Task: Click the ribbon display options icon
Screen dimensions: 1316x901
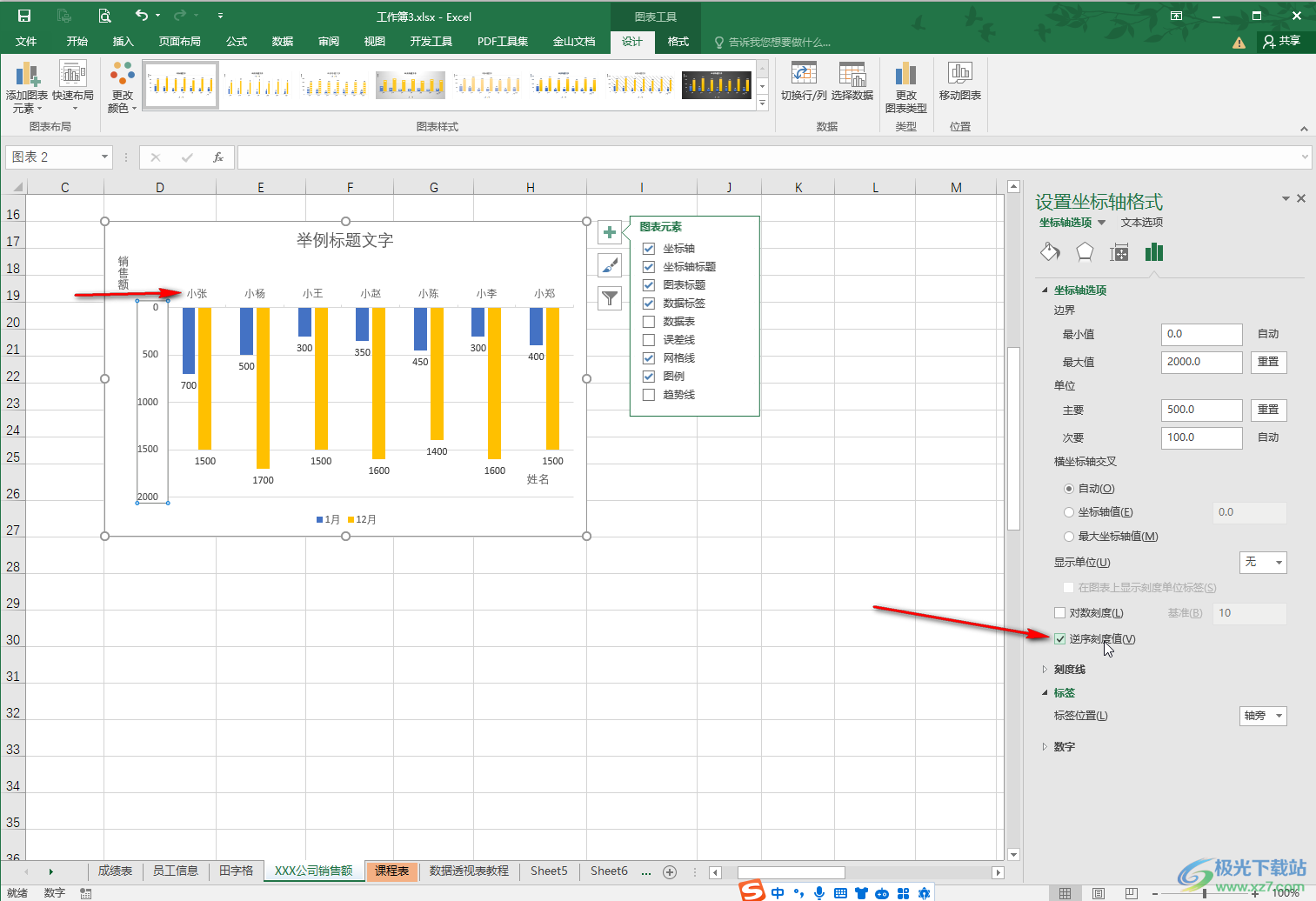Action: pyautogui.click(x=1176, y=16)
